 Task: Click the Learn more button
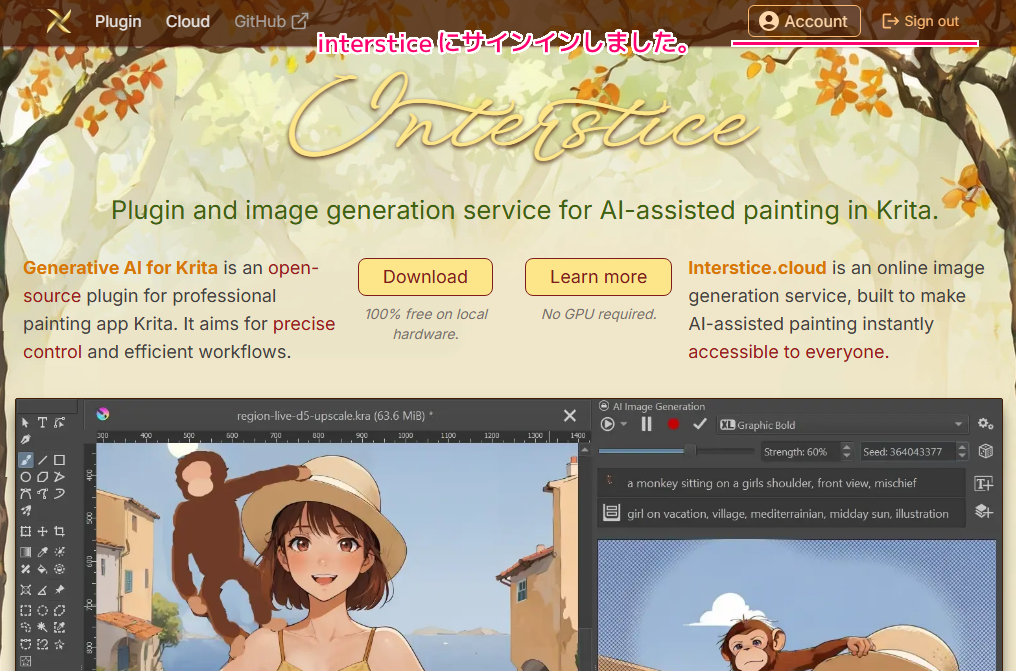point(598,277)
